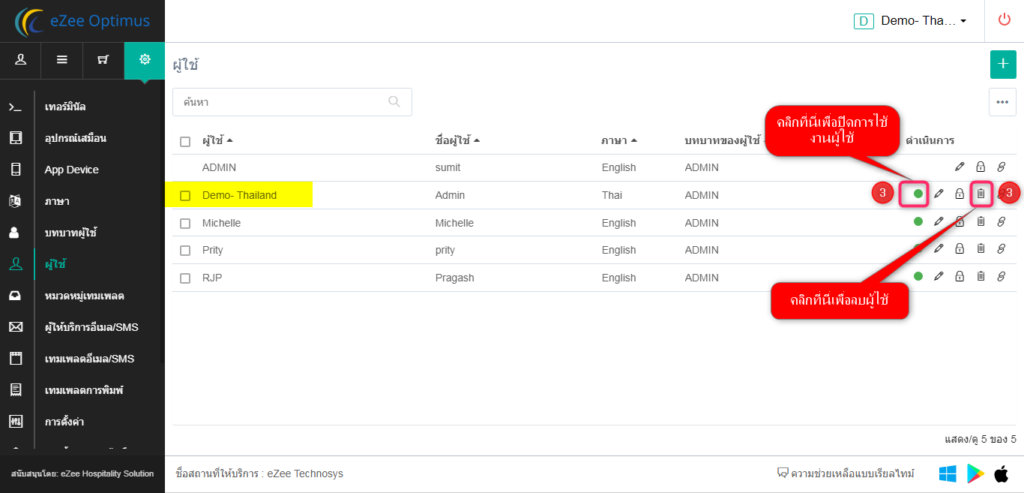Image resolution: width=1024 pixels, height=493 pixels.
Task: Click inside the ค้นหา search field
Action: (292, 102)
